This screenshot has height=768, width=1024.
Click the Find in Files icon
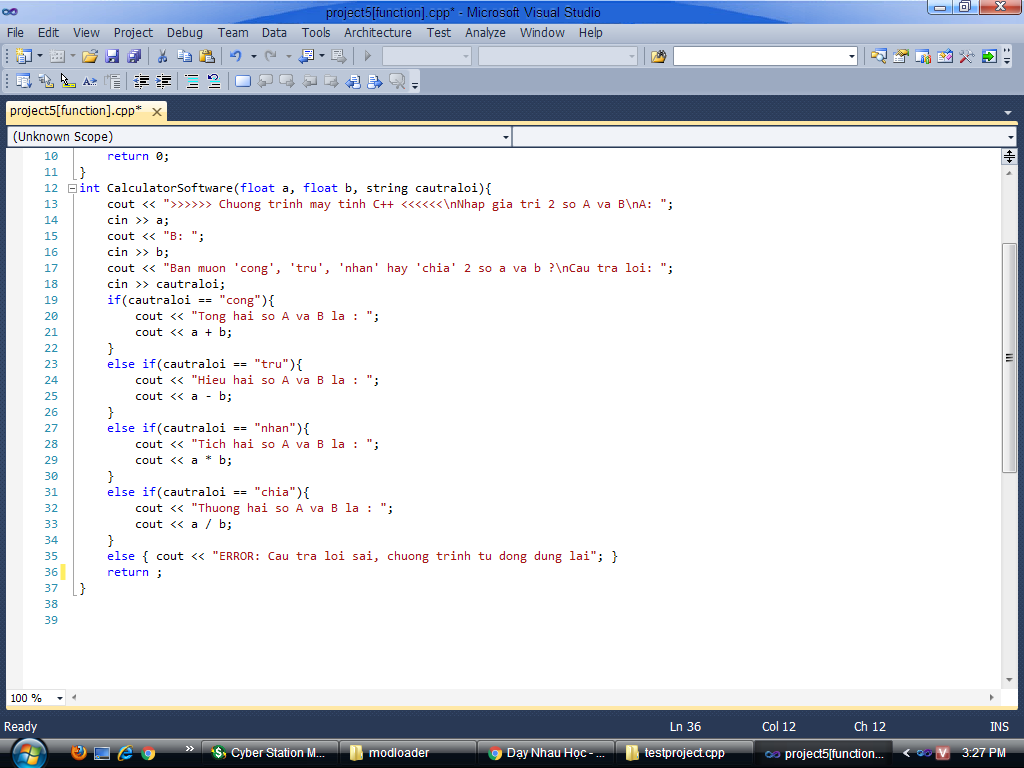(x=658, y=57)
